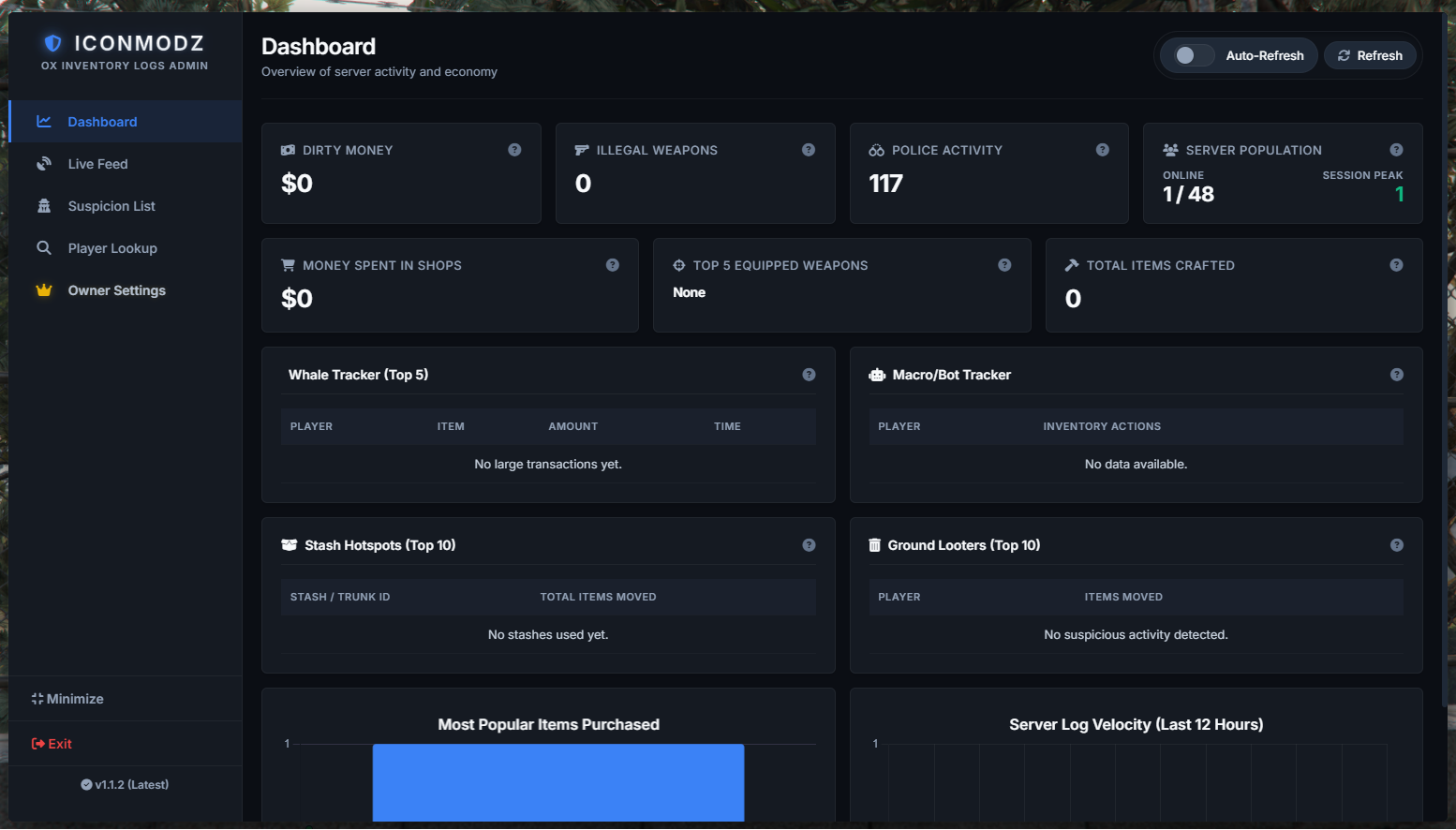Click the Owner Settings crown icon
The image size is (1456, 830).
pyautogui.click(x=44, y=290)
